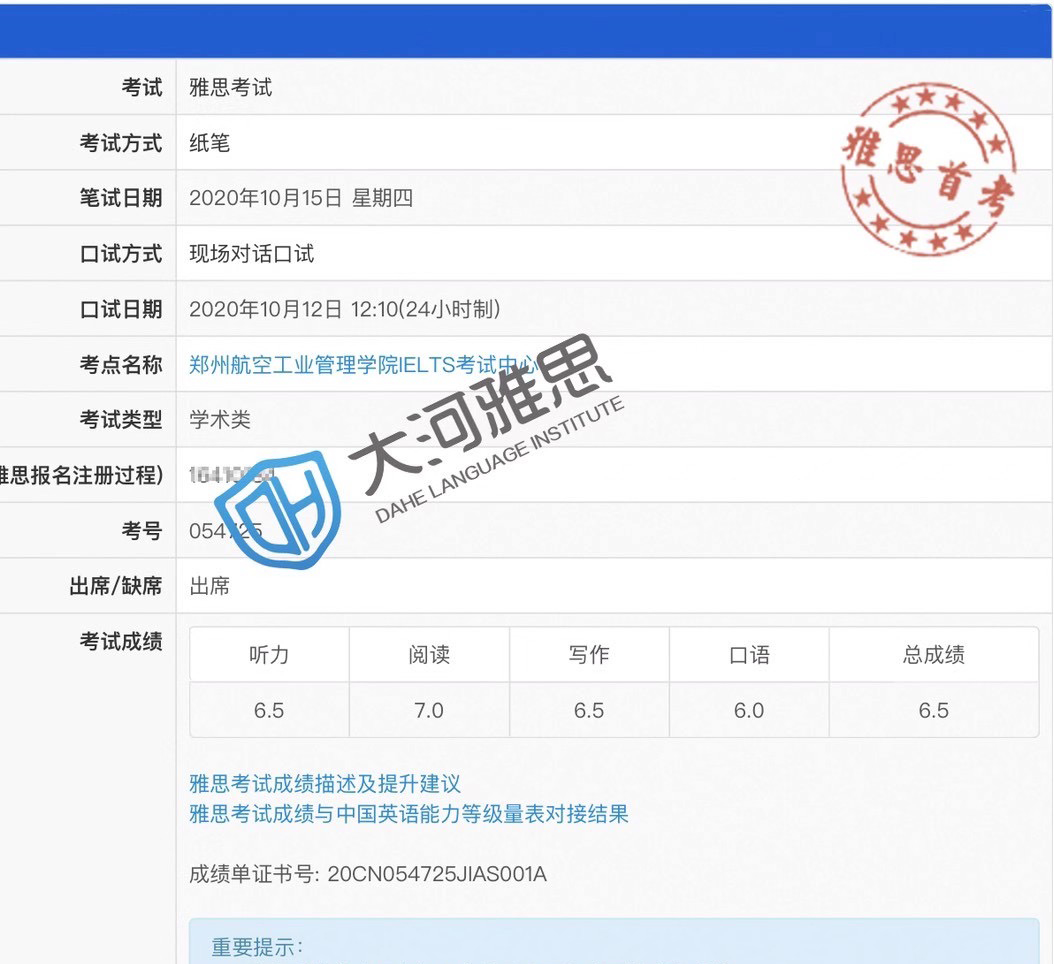This screenshot has height=964, width=1054.
Task: Select the '雅思考试' exam name value
Action: 231,87
